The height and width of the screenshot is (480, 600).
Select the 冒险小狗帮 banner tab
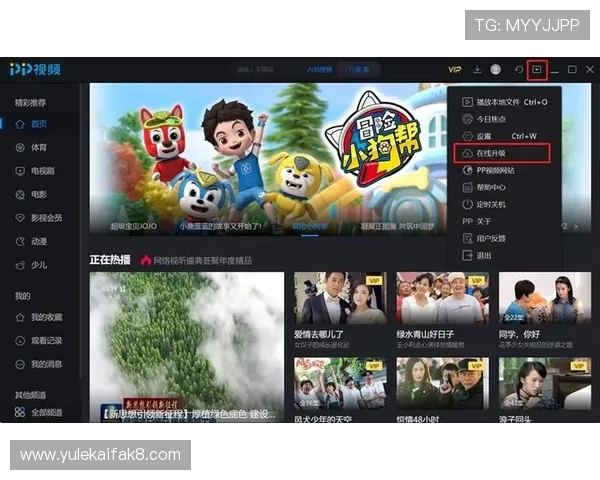(x=310, y=227)
